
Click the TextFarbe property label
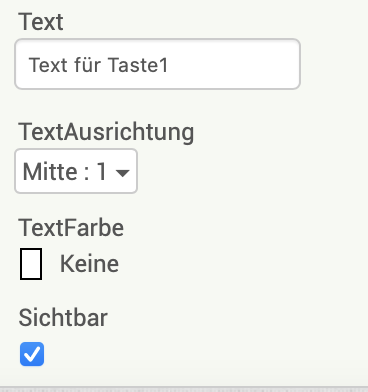[x=71, y=228]
